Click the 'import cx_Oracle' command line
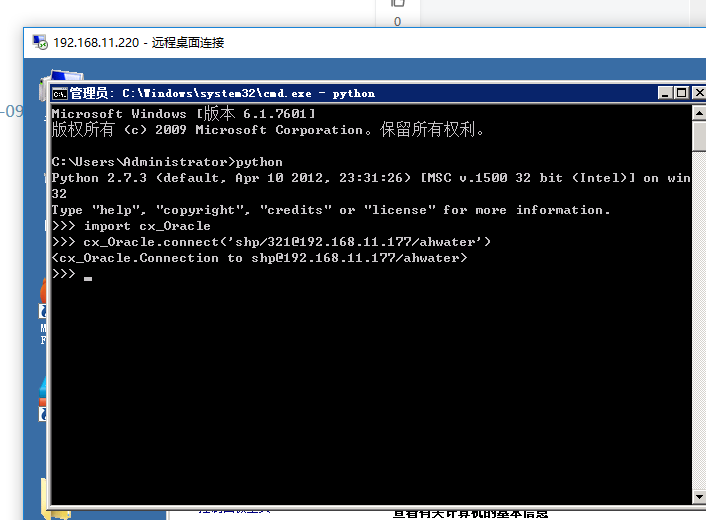706x520 pixels. [x=131, y=226]
